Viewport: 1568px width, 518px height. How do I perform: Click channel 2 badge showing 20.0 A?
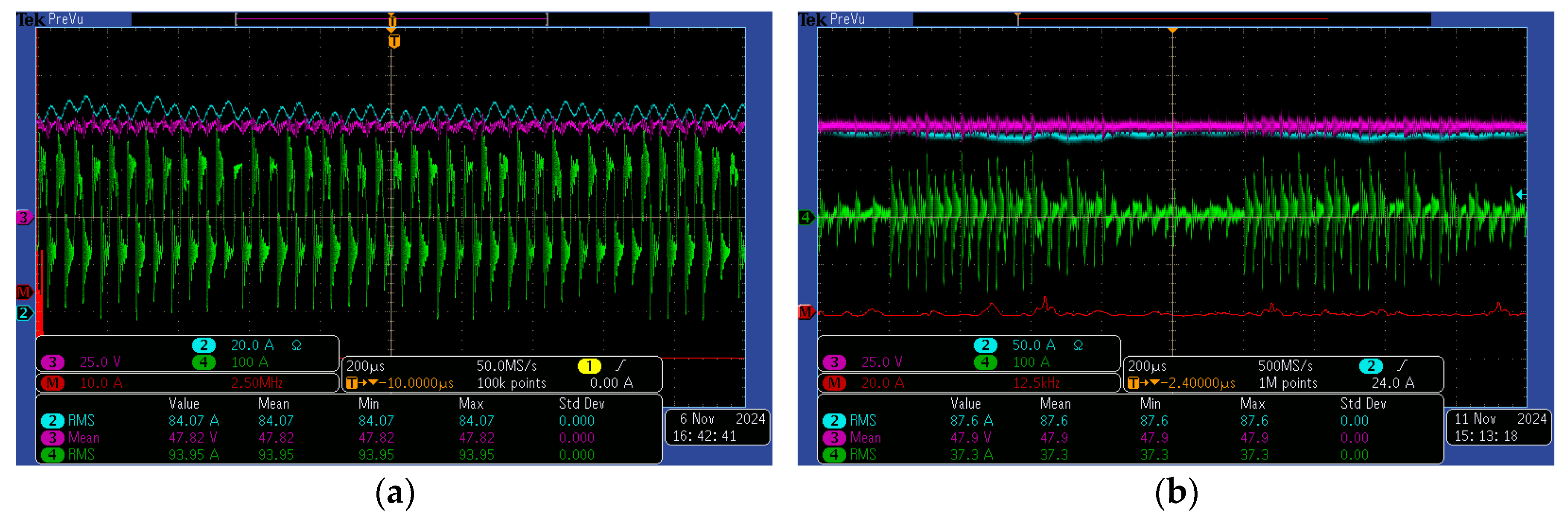coord(204,345)
